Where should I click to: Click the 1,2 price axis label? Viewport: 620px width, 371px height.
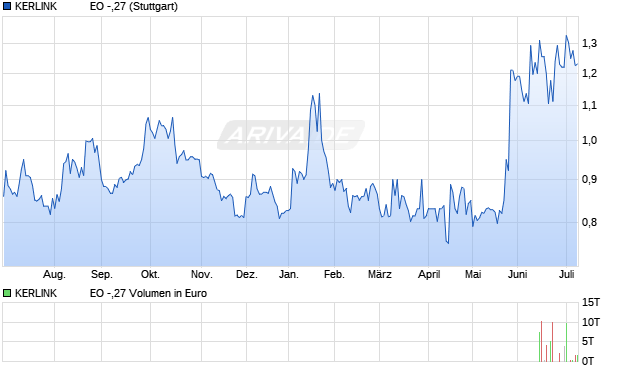(x=590, y=74)
